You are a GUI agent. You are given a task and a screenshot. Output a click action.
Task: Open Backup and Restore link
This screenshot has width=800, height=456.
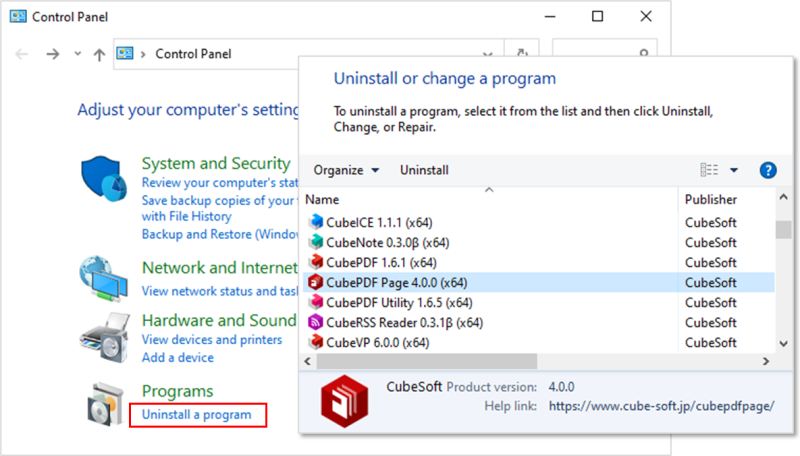click(220, 234)
